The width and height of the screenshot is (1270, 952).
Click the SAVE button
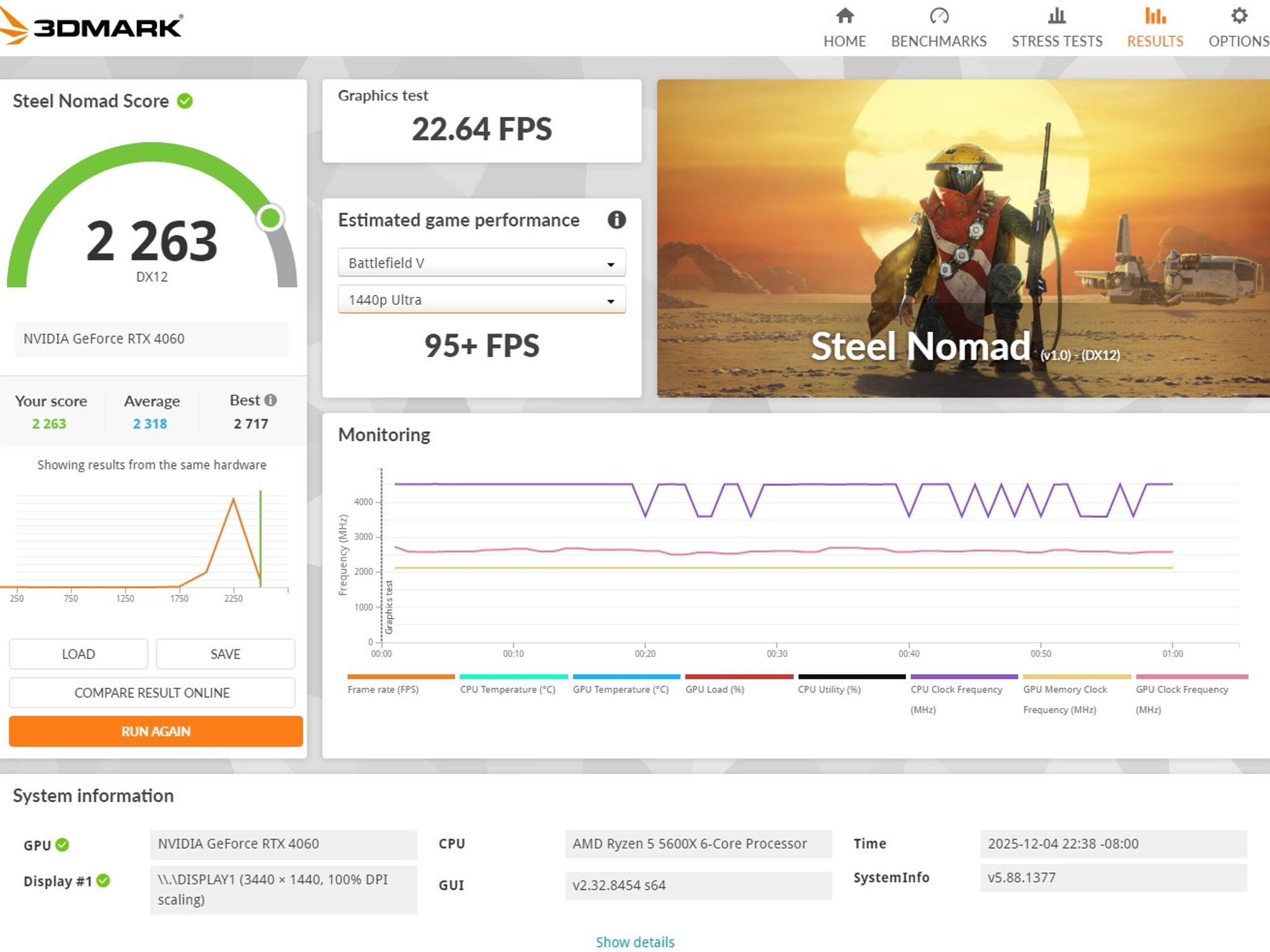click(x=225, y=654)
